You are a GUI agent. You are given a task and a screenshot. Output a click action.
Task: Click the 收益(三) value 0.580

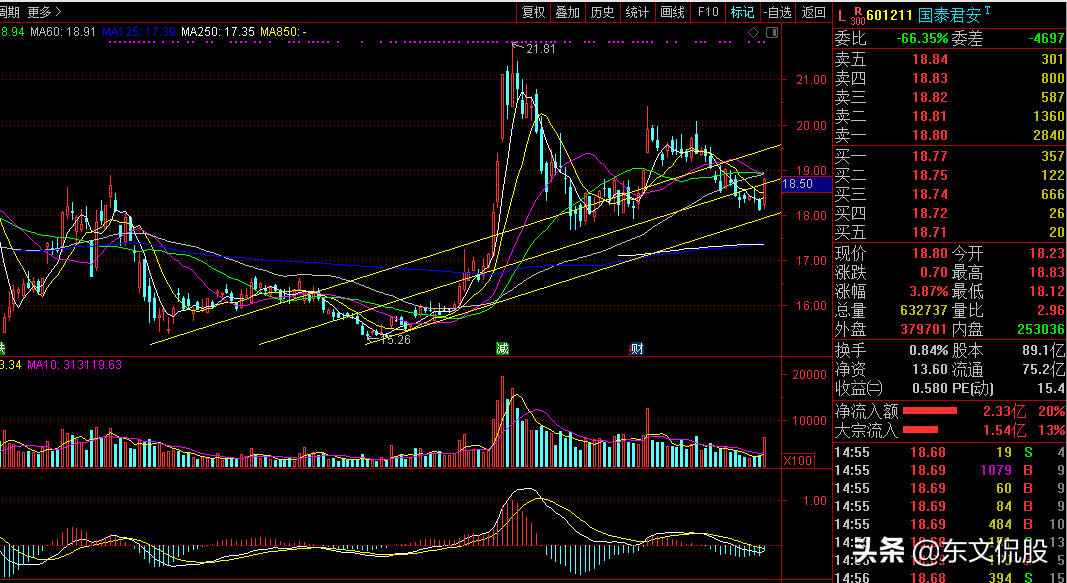930,389
